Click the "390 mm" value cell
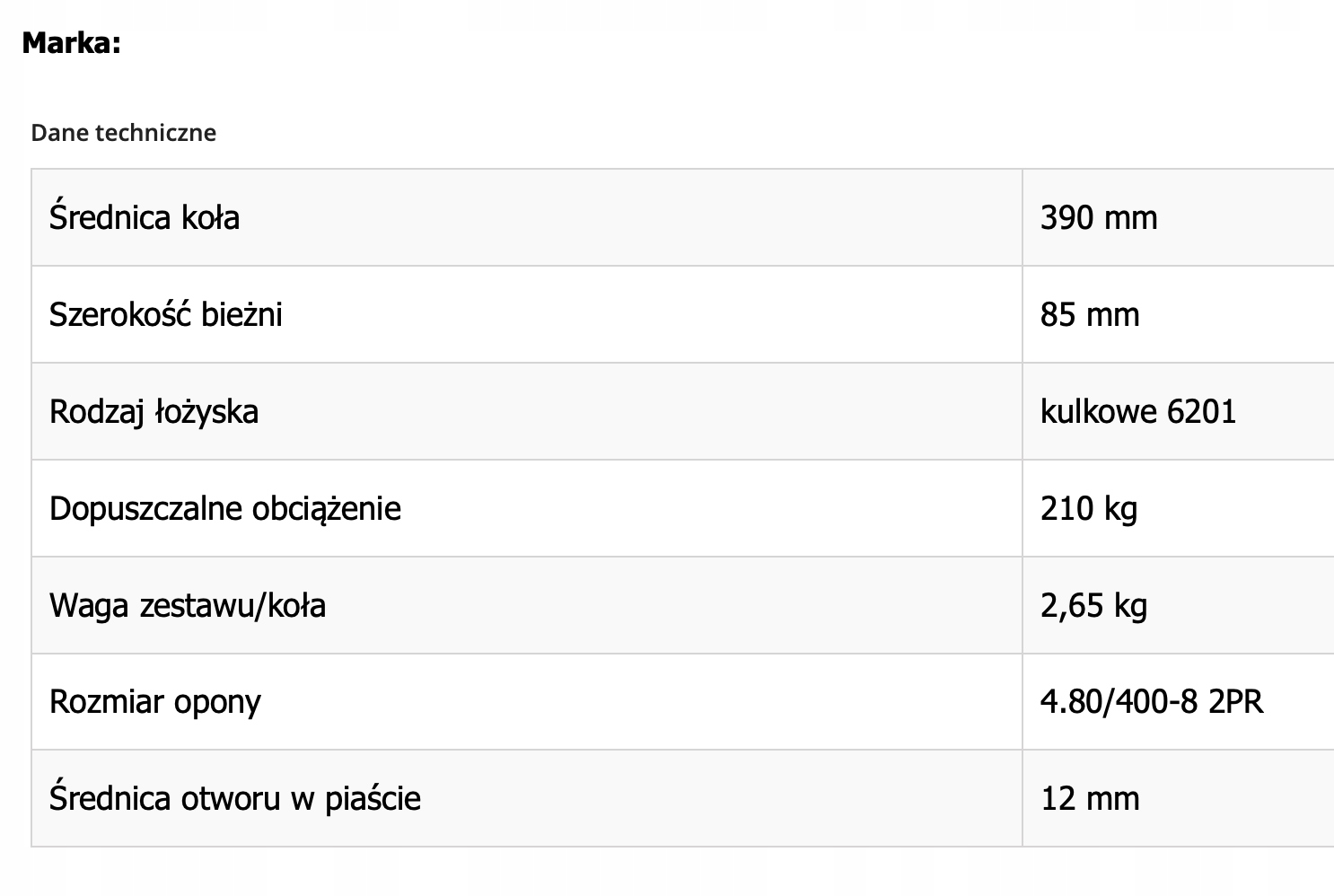1334x896 pixels. tap(1098, 217)
